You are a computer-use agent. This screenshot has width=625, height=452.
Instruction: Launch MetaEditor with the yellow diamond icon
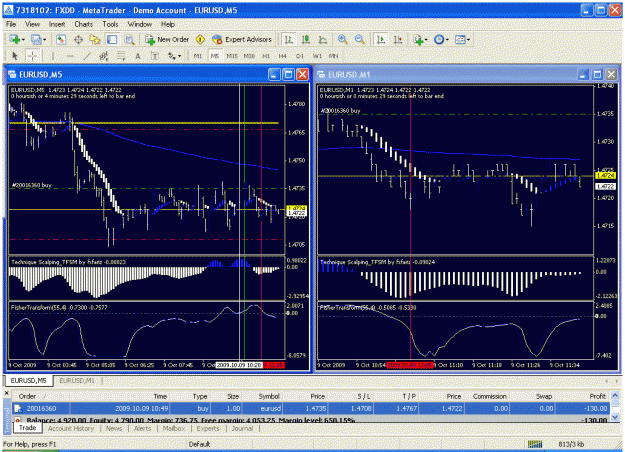click(200, 39)
